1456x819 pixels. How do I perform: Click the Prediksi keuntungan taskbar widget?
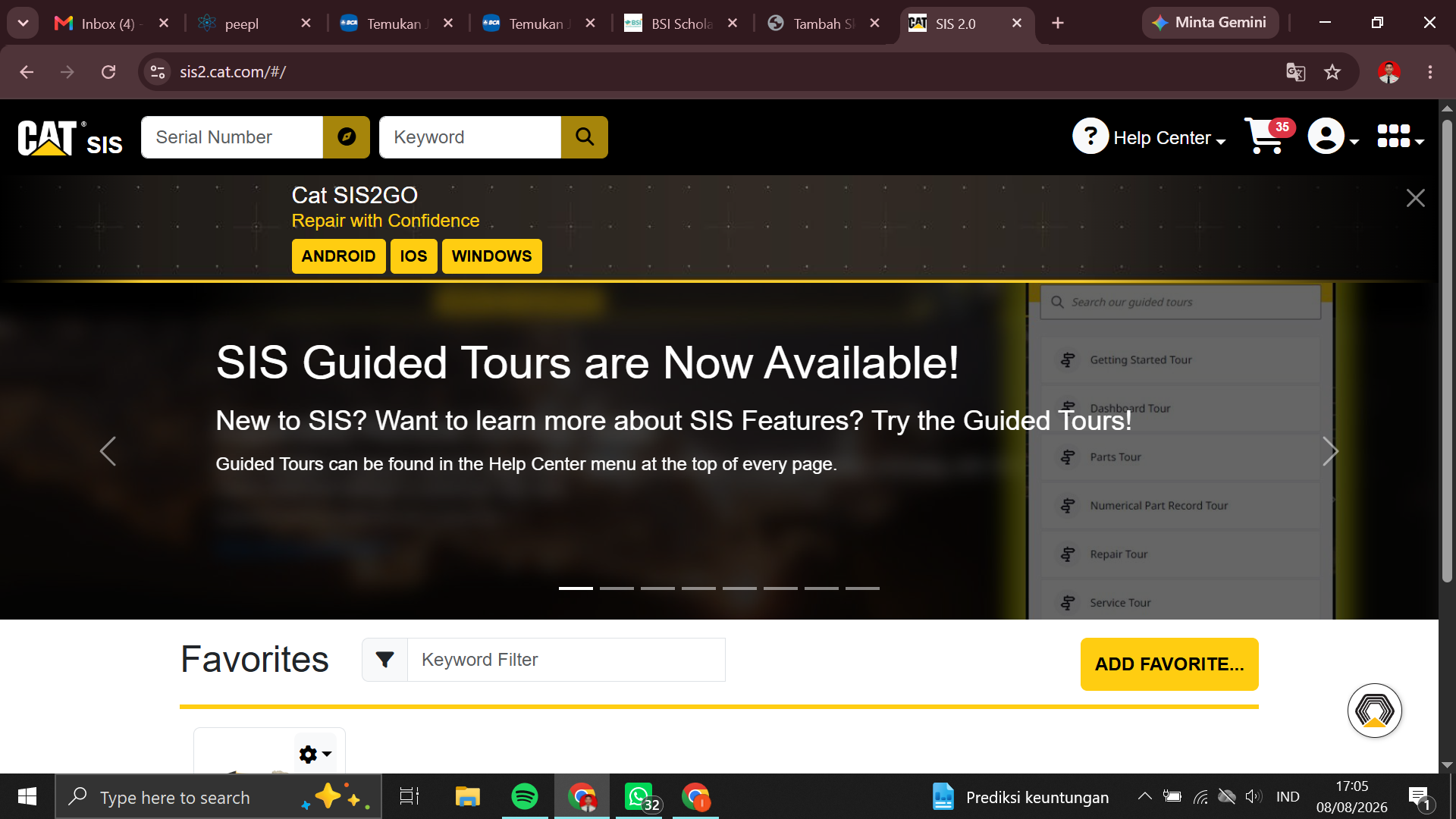pos(1021,797)
